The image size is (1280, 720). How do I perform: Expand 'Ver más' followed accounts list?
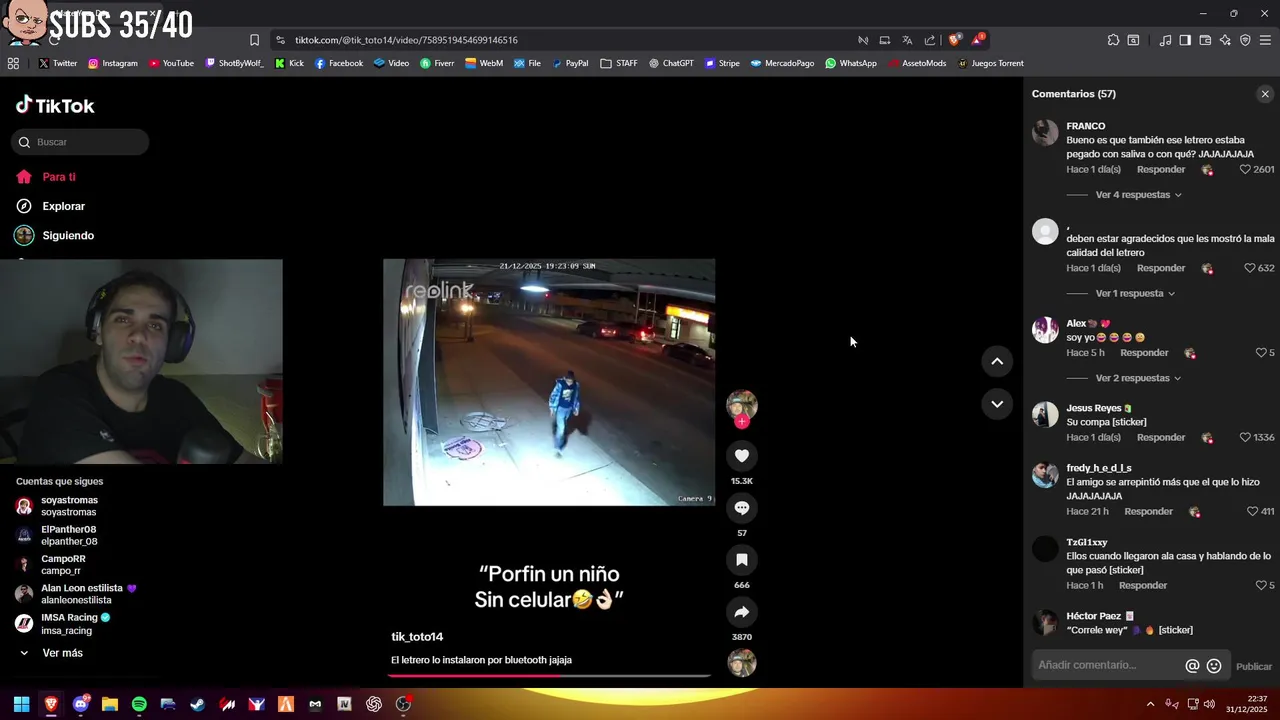[62, 653]
